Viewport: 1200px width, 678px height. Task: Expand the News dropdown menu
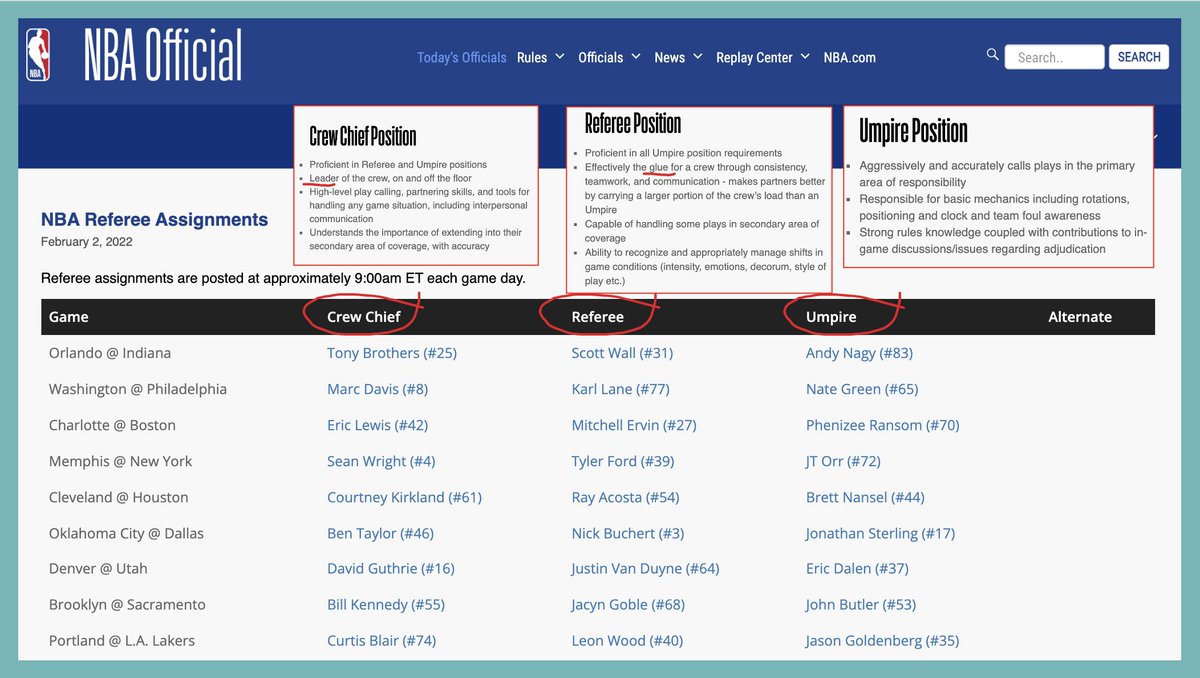coord(678,57)
